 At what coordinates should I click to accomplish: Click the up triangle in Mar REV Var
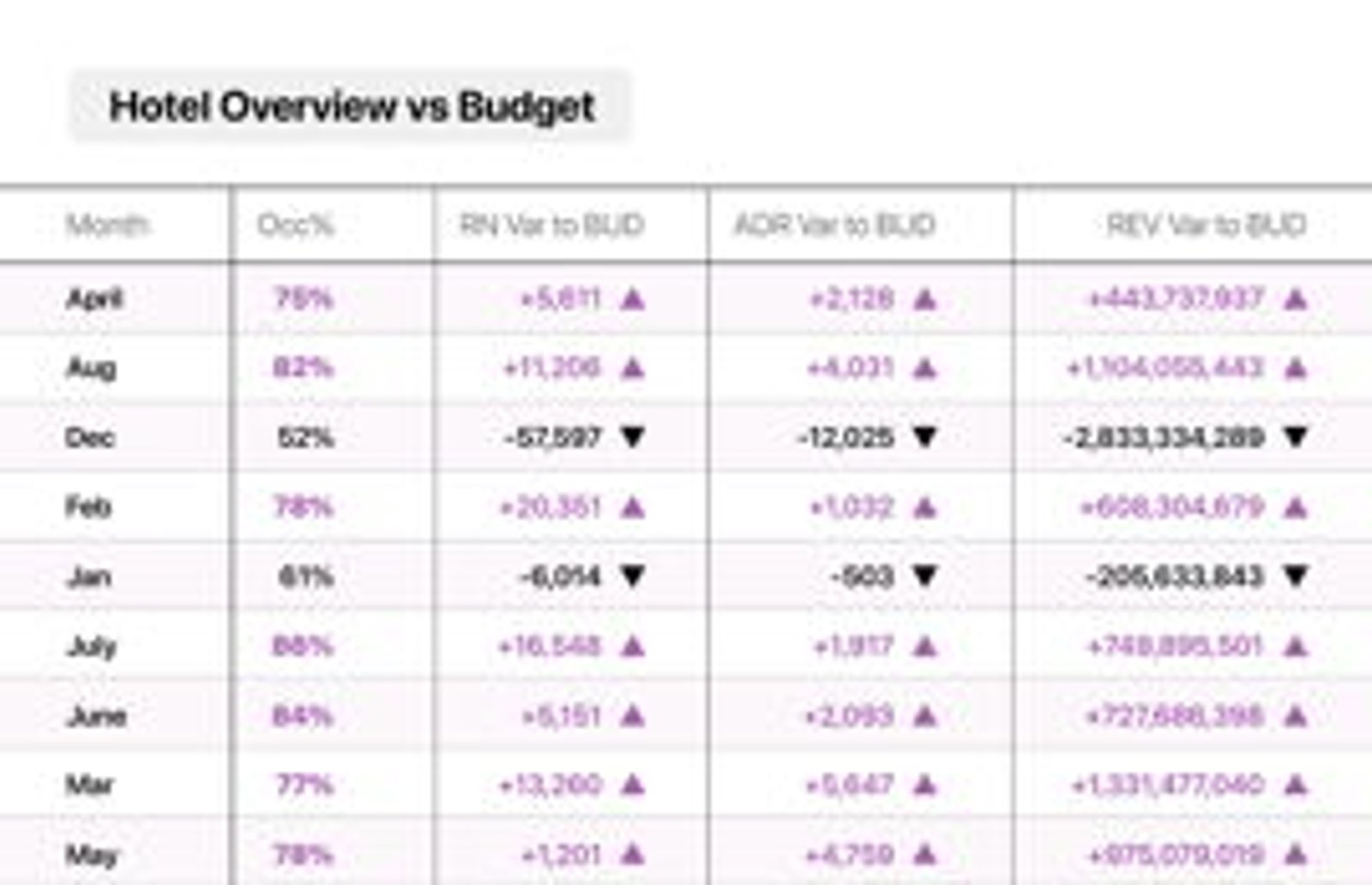[1296, 785]
